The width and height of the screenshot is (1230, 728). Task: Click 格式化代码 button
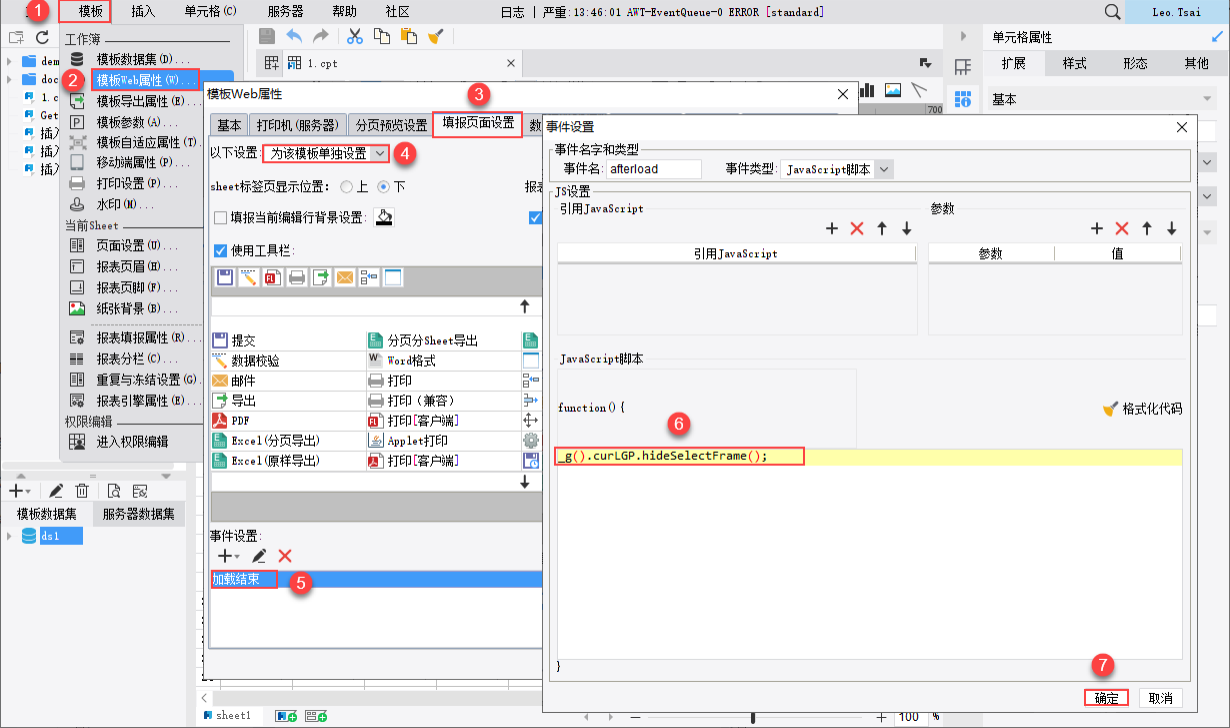tap(1142, 409)
